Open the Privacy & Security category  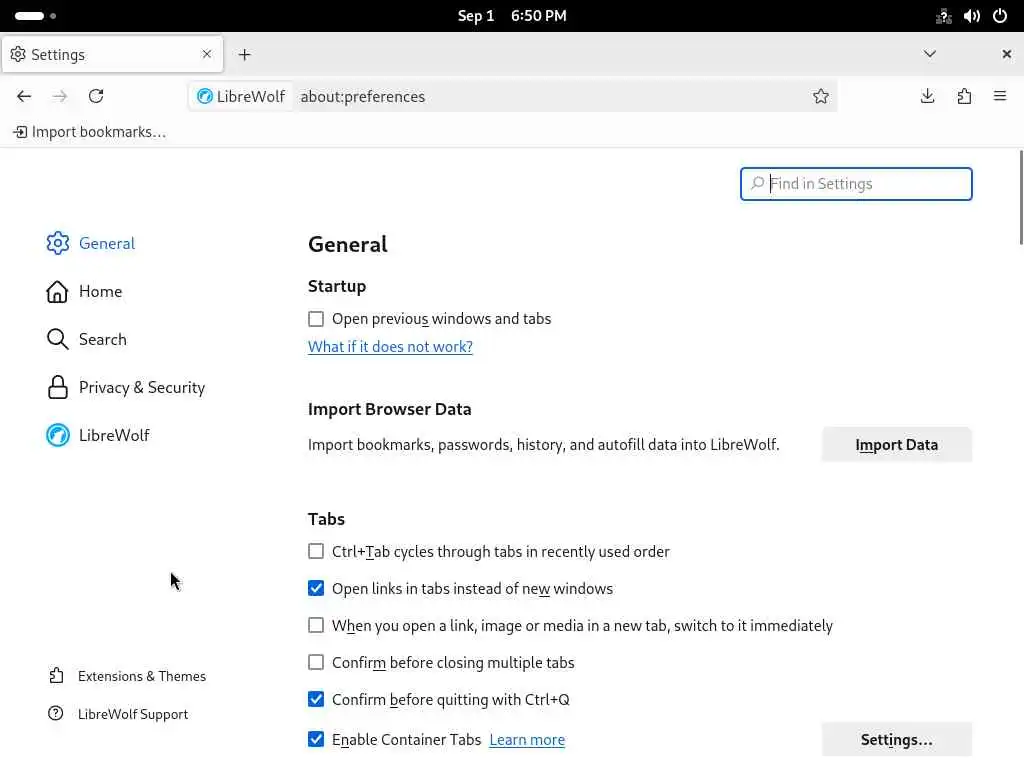[x=141, y=387]
